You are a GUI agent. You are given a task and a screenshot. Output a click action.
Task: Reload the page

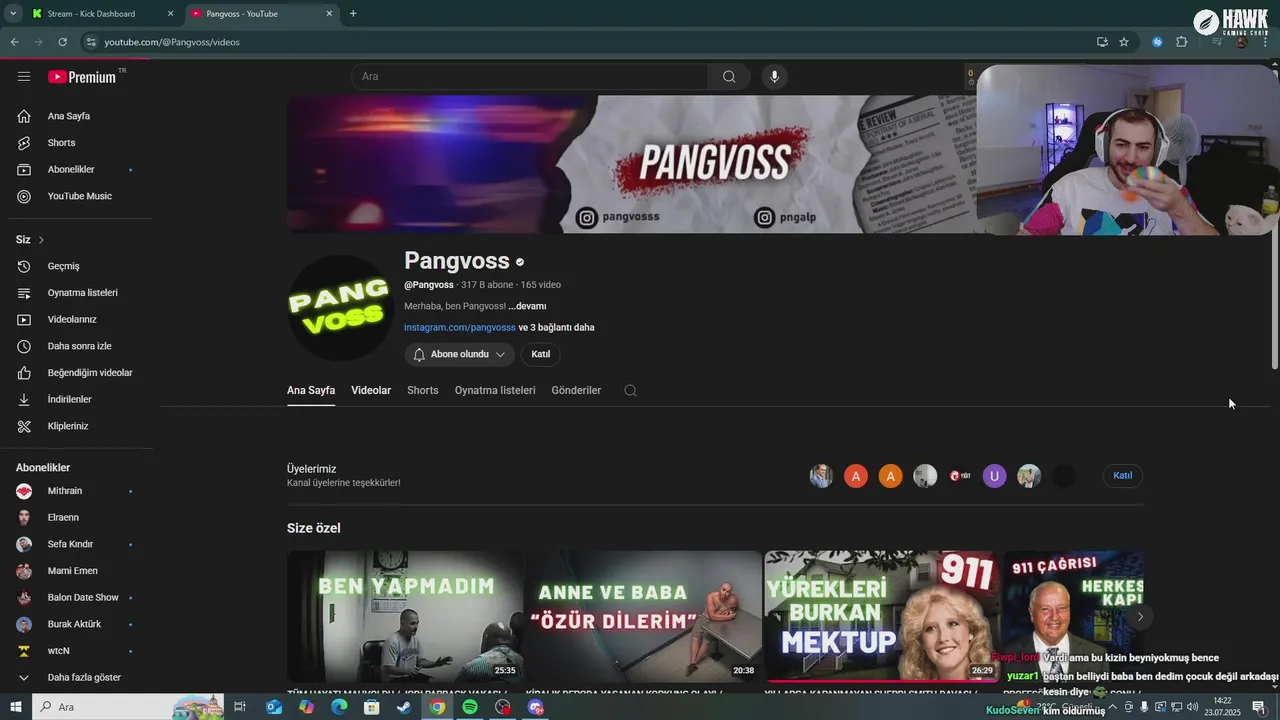pyautogui.click(x=62, y=42)
